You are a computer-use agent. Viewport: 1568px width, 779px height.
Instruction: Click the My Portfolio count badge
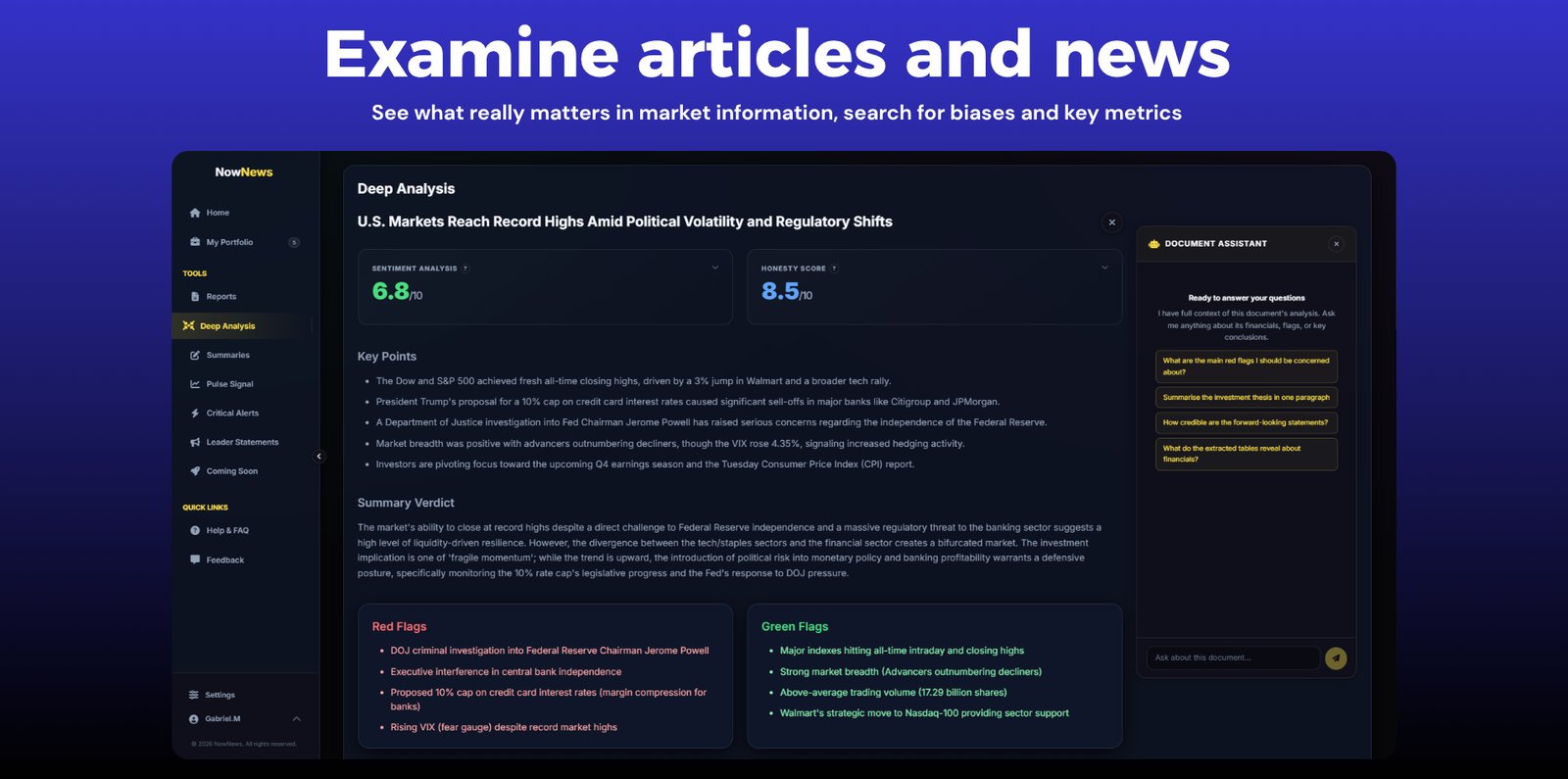point(294,243)
